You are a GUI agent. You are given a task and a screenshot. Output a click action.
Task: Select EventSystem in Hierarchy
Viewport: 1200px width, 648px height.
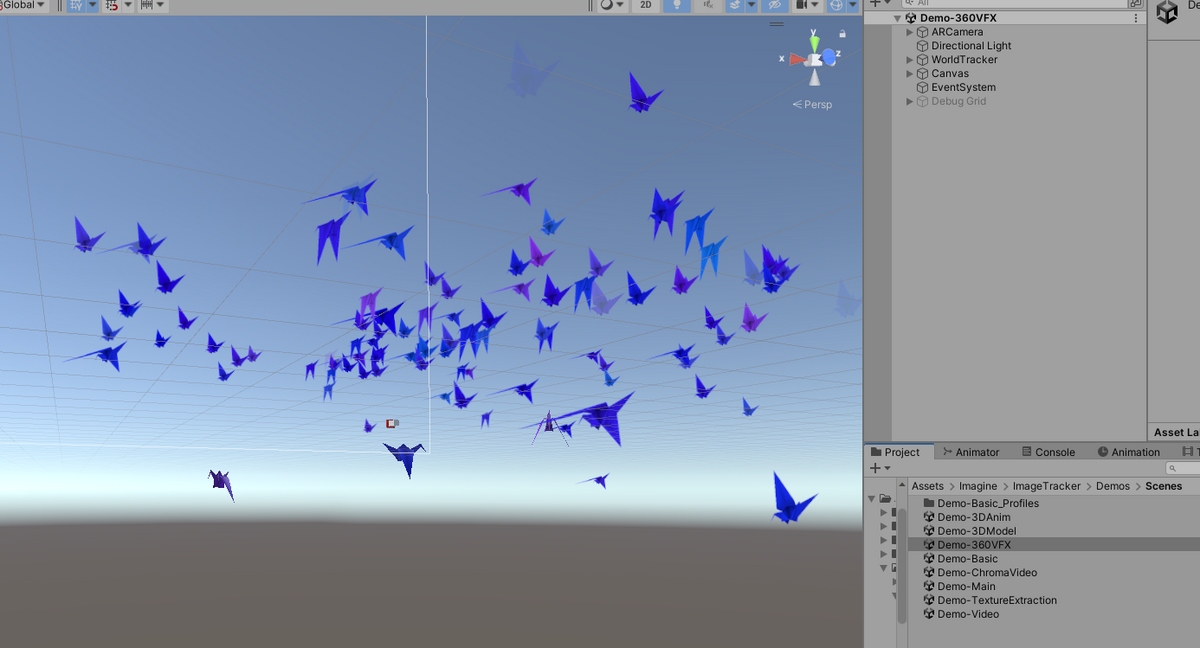[x=963, y=87]
